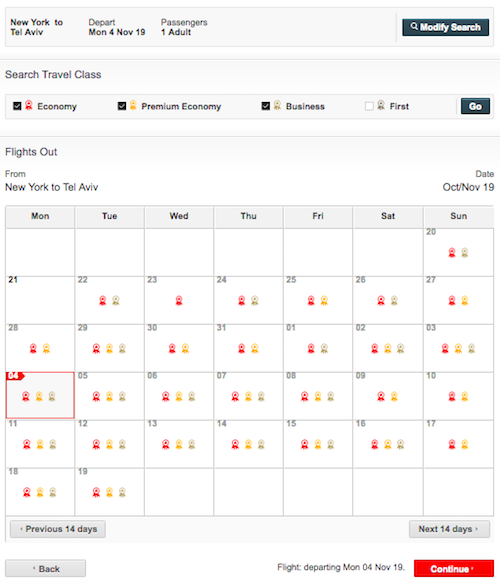The height and width of the screenshot is (583, 500).
Task: Click the economy icon on date 28
Action: (33, 348)
